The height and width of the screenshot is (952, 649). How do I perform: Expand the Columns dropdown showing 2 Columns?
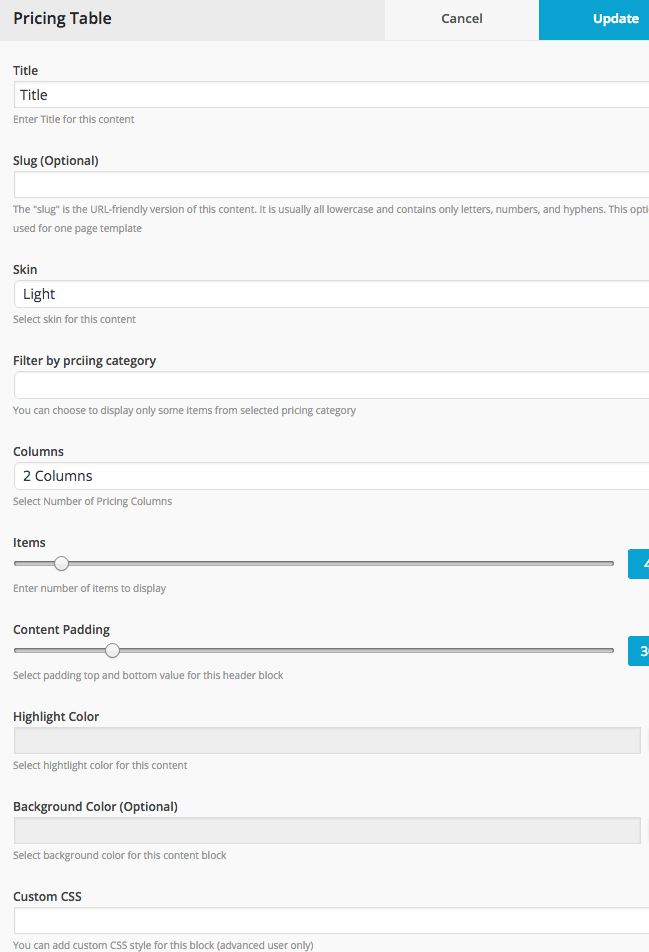point(330,476)
